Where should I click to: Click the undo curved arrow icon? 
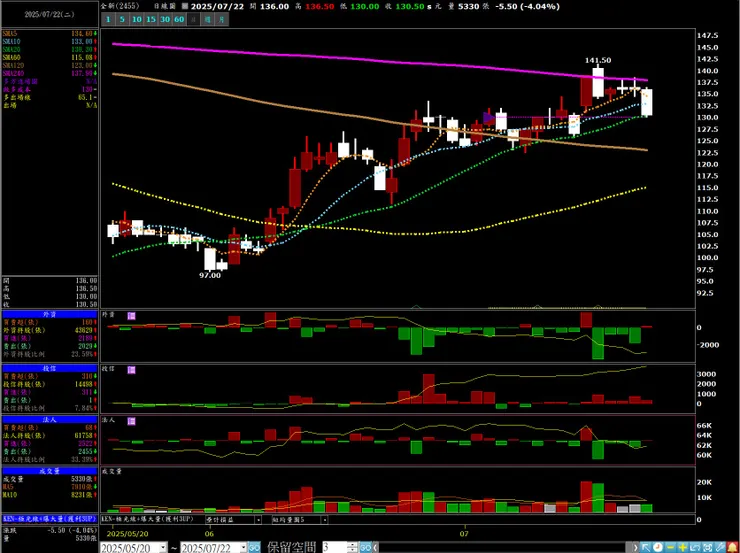tap(695, 547)
